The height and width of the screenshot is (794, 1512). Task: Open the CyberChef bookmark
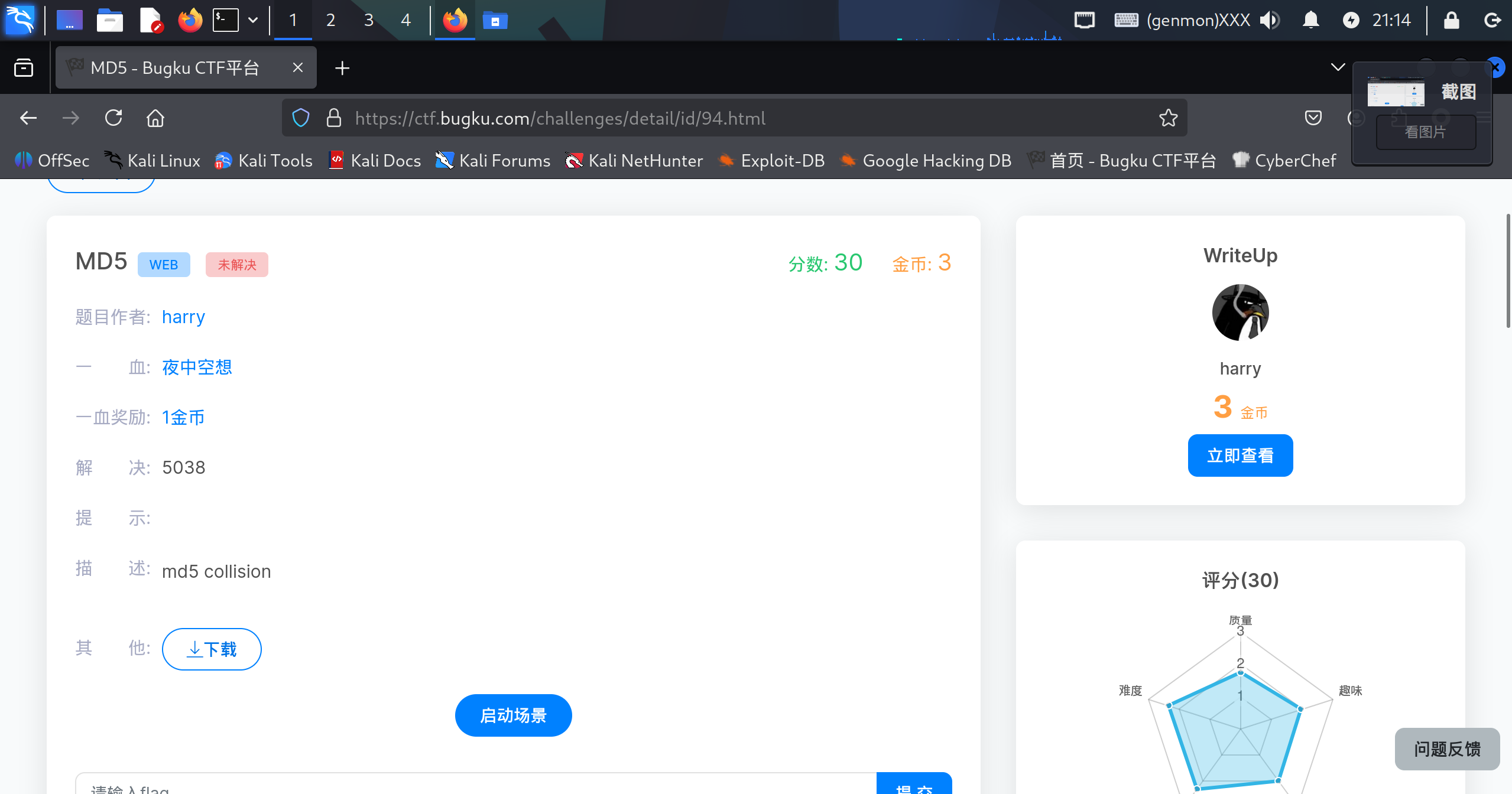1284,161
